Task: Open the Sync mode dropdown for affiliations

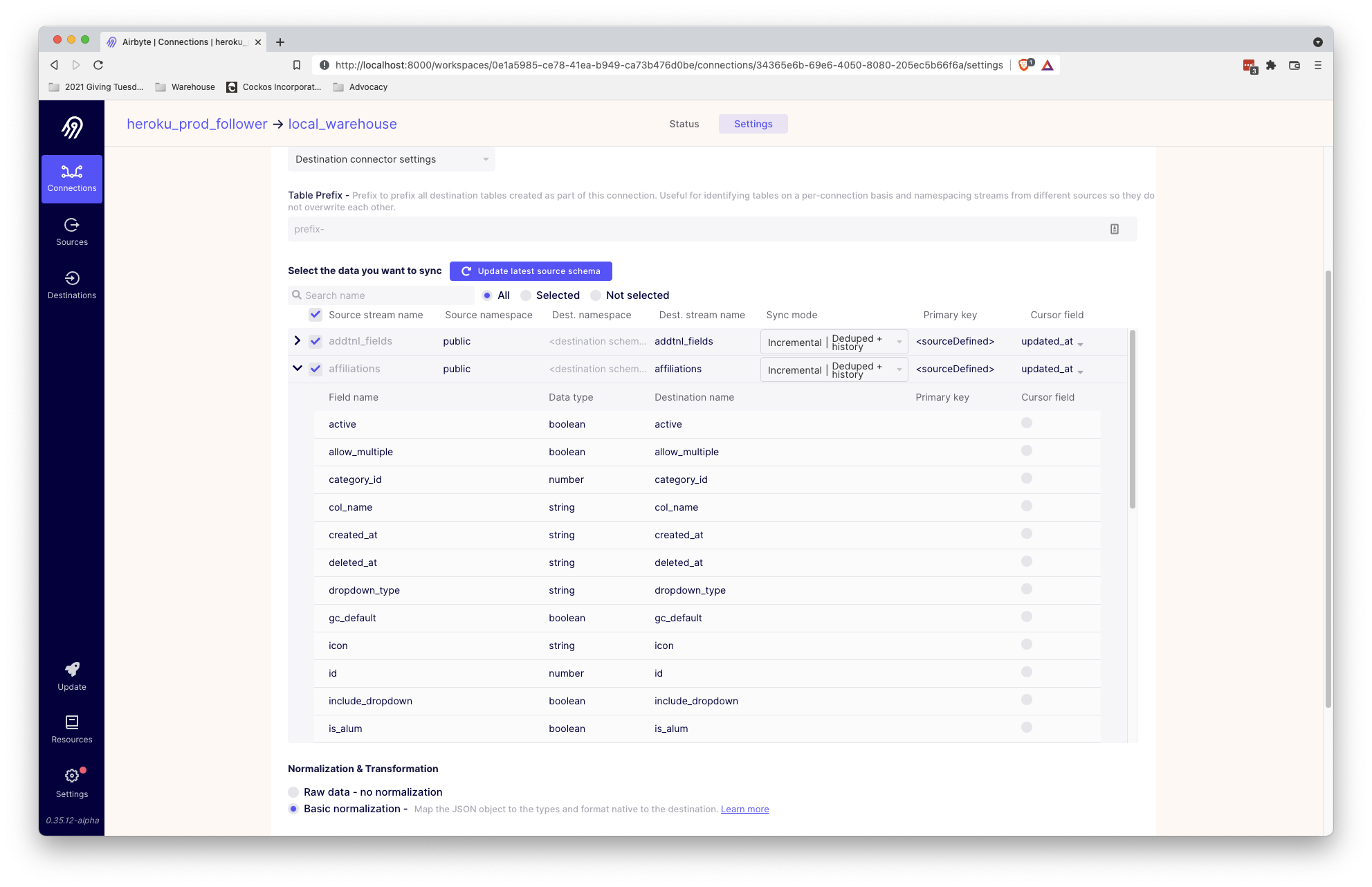Action: tap(834, 369)
